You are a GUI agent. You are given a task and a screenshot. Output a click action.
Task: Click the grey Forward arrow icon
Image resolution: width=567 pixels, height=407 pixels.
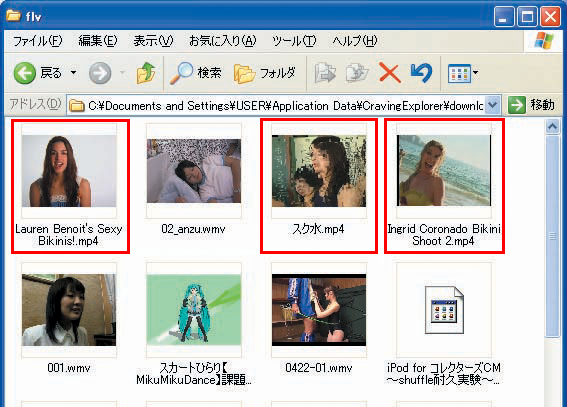[100, 73]
